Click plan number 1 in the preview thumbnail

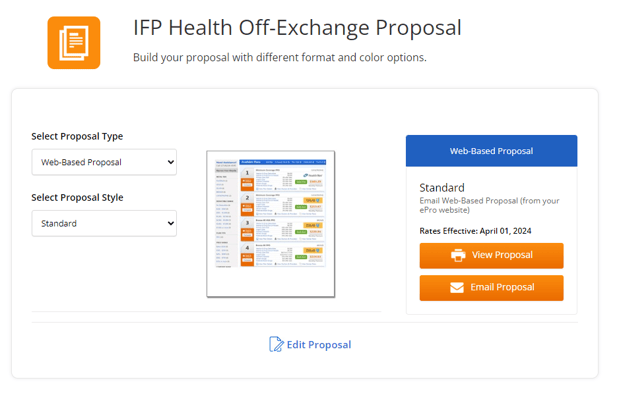click(248, 173)
